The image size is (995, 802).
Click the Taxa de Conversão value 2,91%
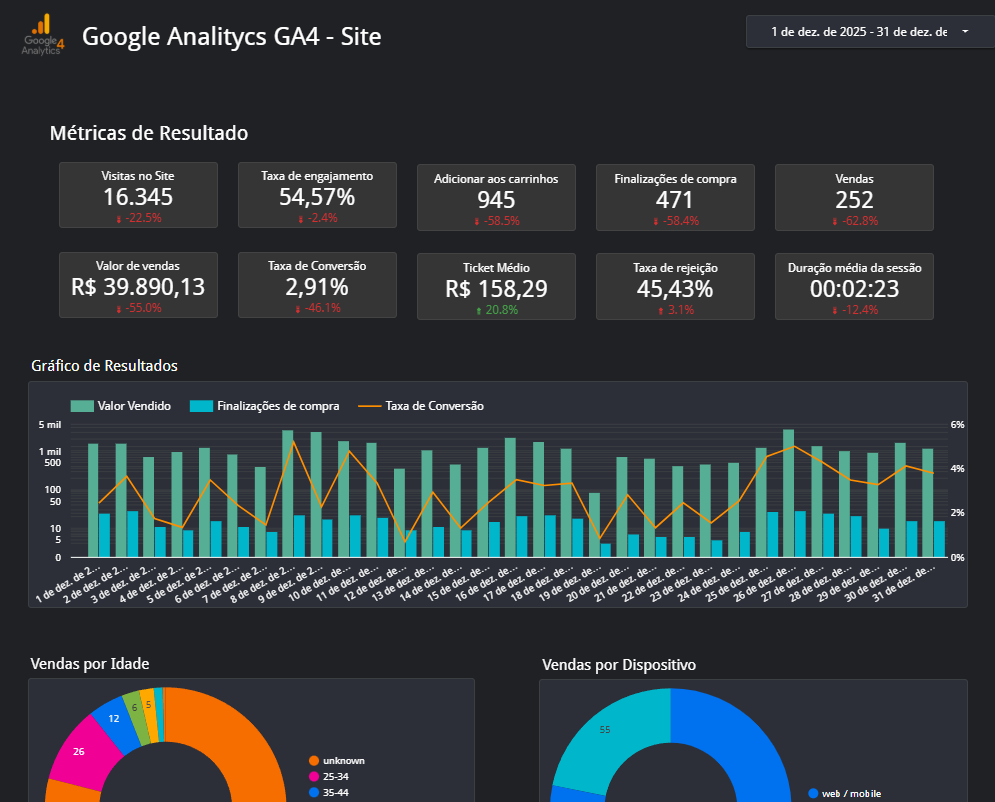coord(317,287)
